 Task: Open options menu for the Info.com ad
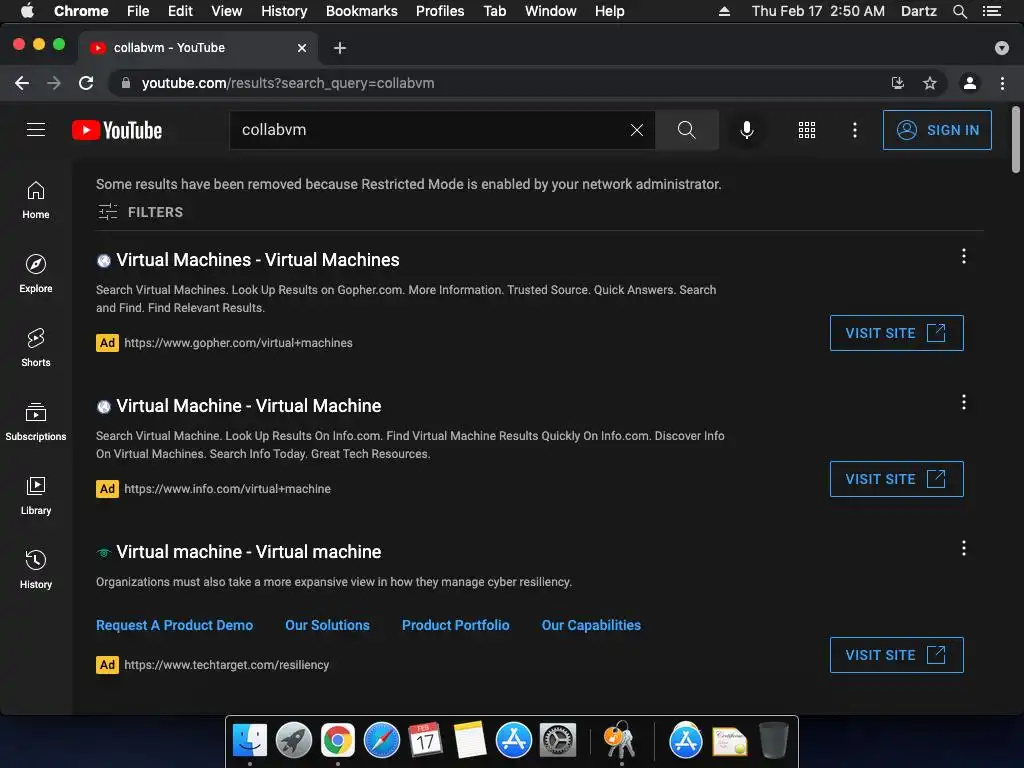click(x=963, y=402)
